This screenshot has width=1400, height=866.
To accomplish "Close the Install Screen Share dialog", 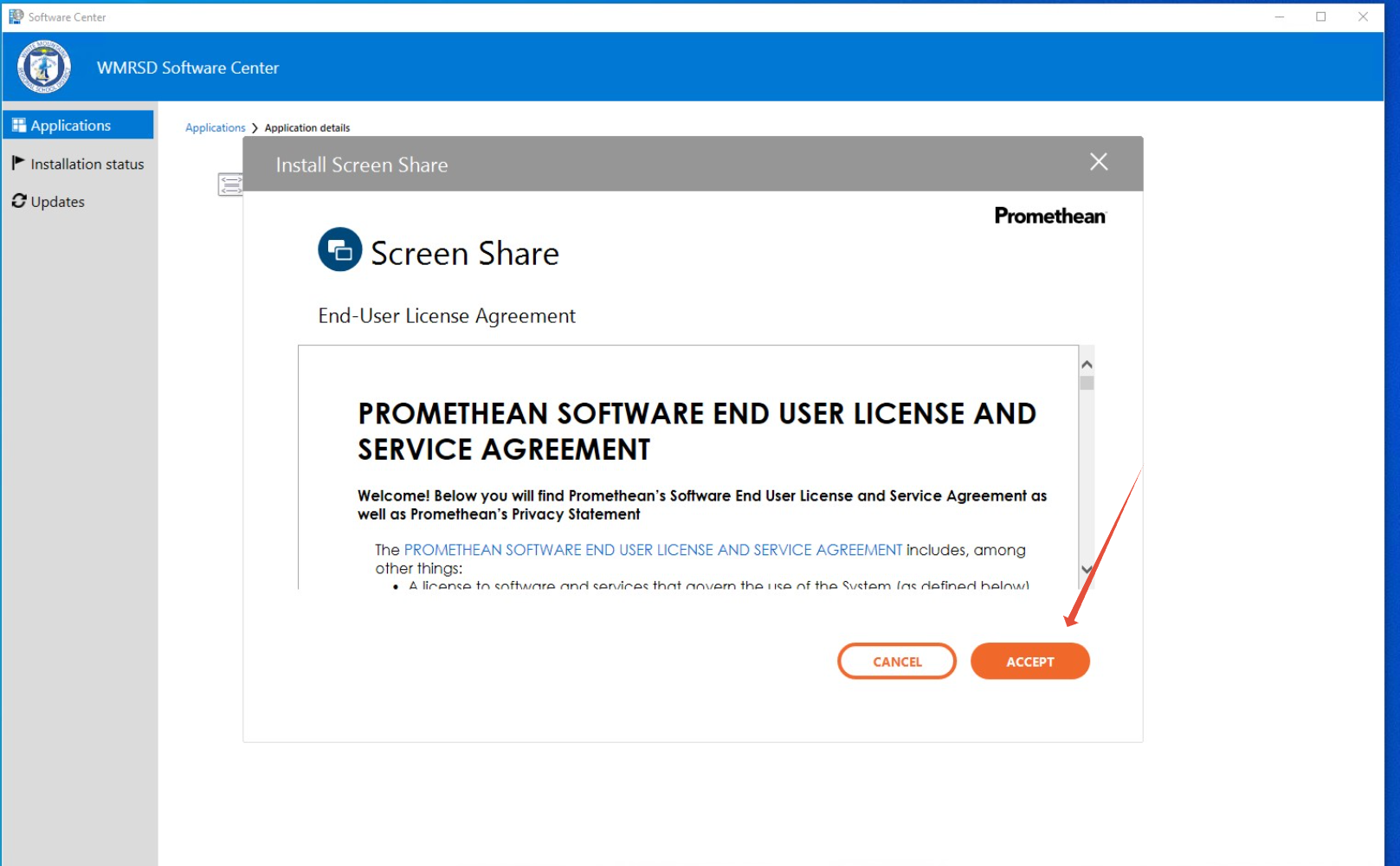I will [x=1099, y=162].
